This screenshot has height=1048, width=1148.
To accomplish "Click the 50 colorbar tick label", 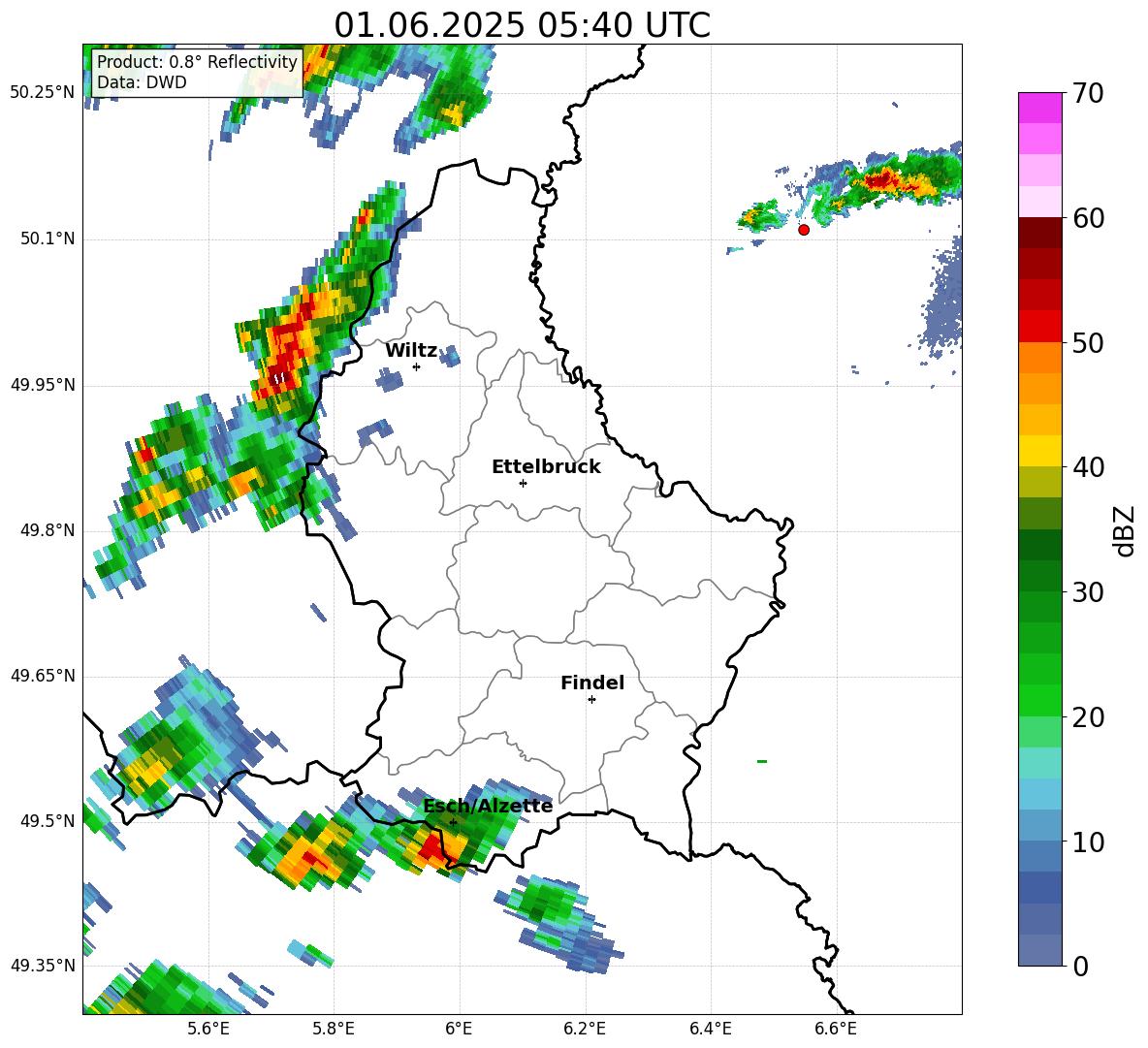I will tap(1087, 343).
